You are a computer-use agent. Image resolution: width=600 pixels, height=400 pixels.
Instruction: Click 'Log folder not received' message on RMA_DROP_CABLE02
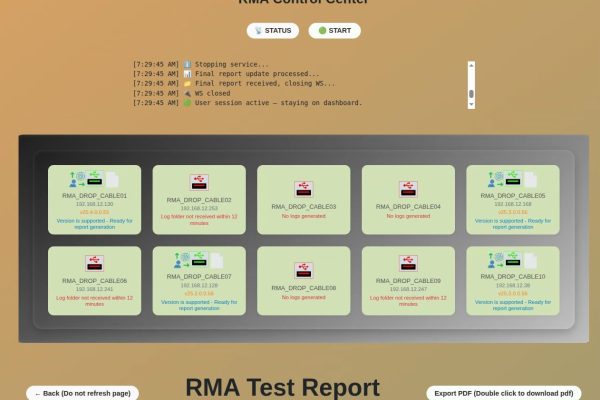point(199,220)
